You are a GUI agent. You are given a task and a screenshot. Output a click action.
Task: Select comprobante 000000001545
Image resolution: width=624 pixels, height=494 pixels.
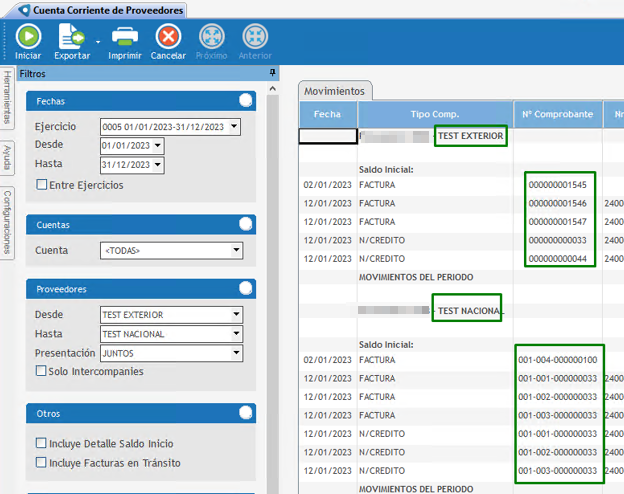[558, 185]
